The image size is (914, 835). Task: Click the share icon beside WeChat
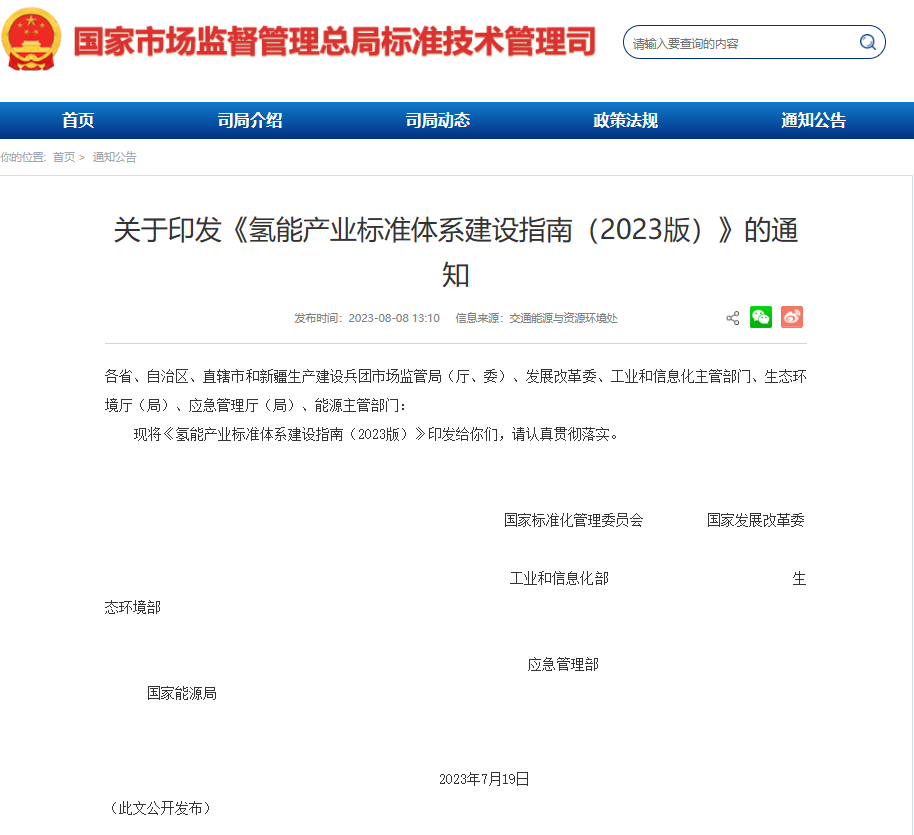(733, 318)
